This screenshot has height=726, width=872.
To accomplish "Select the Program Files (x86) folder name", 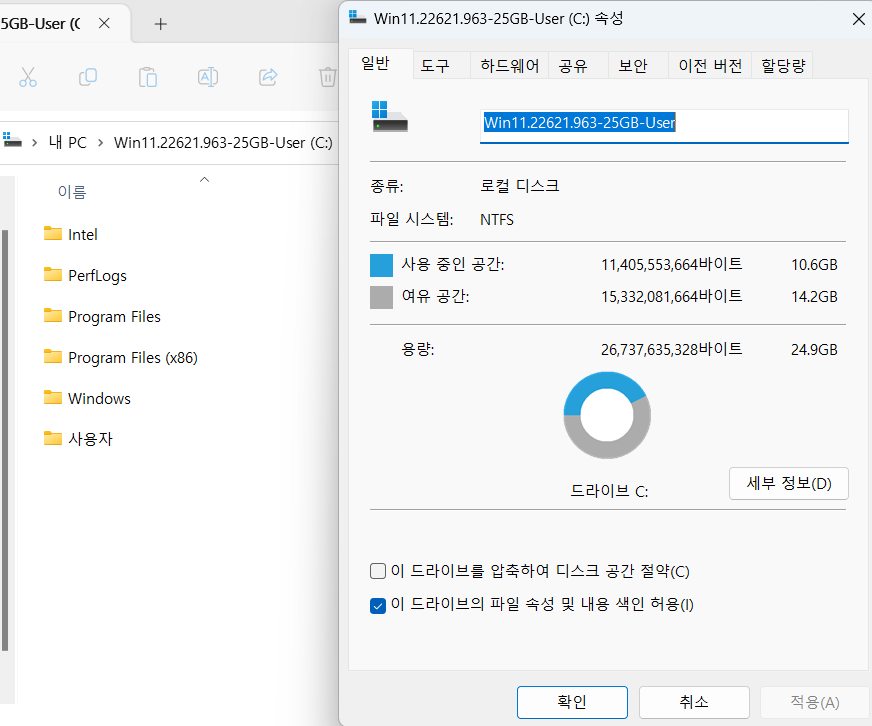I will (133, 357).
